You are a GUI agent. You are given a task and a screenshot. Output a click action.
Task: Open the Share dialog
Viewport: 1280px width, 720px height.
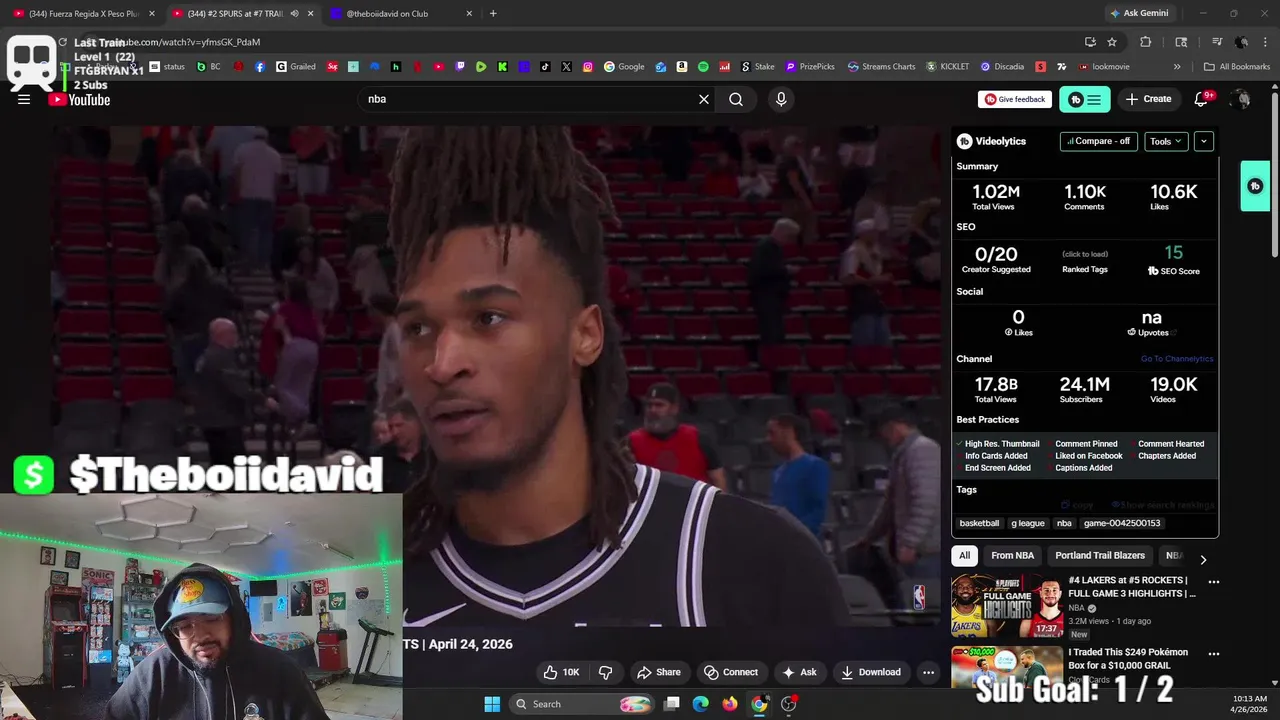click(658, 672)
